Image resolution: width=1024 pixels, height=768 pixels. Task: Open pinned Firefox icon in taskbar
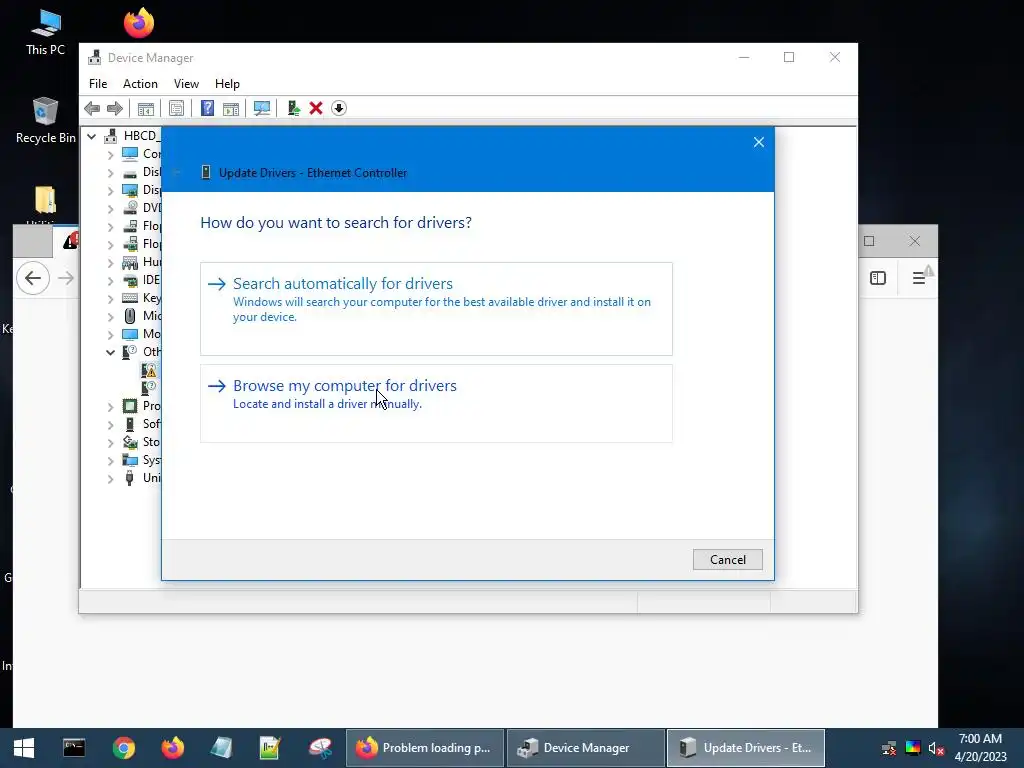[x=172, y=748]
